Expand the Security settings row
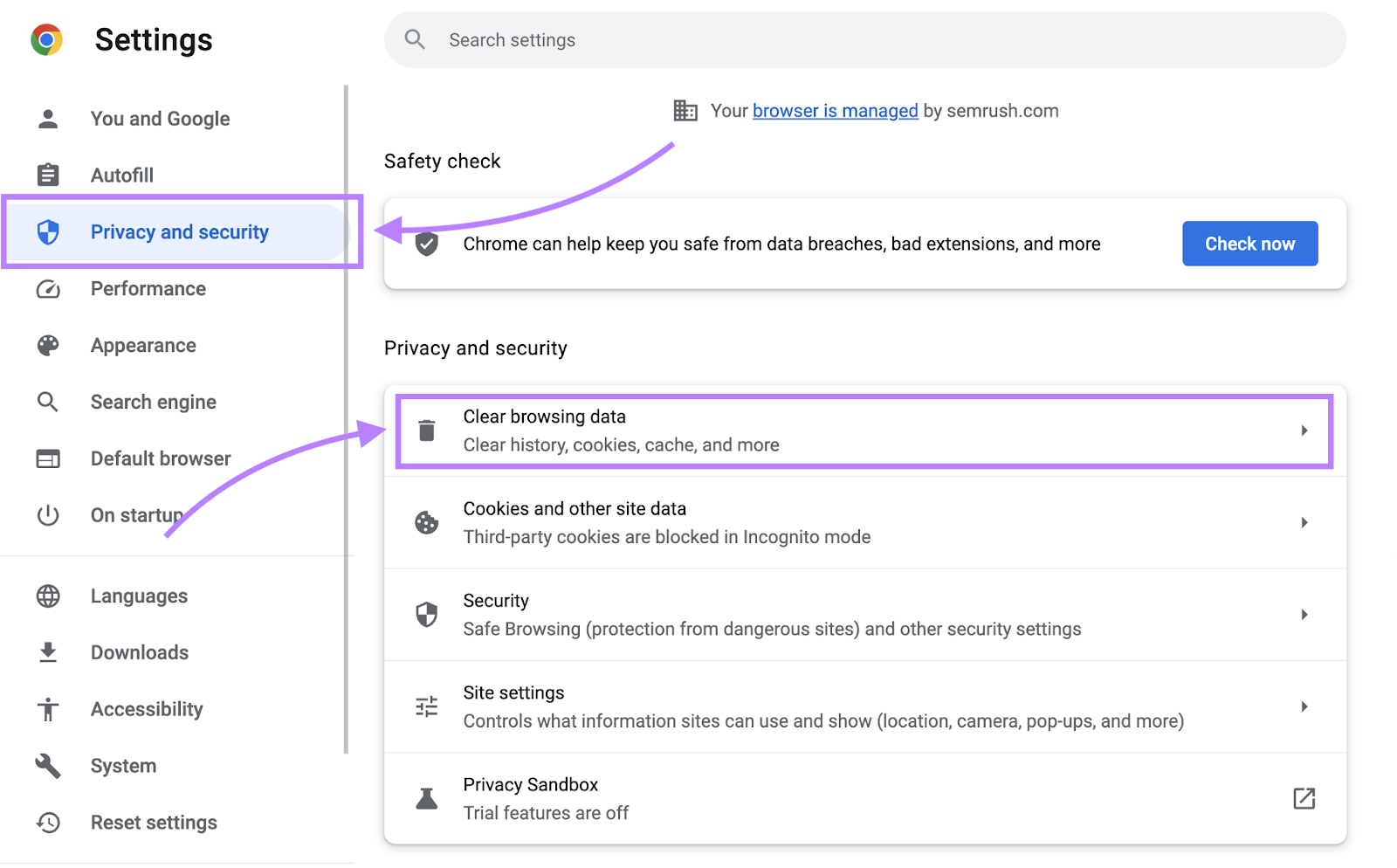 [x=1304, y=614]
